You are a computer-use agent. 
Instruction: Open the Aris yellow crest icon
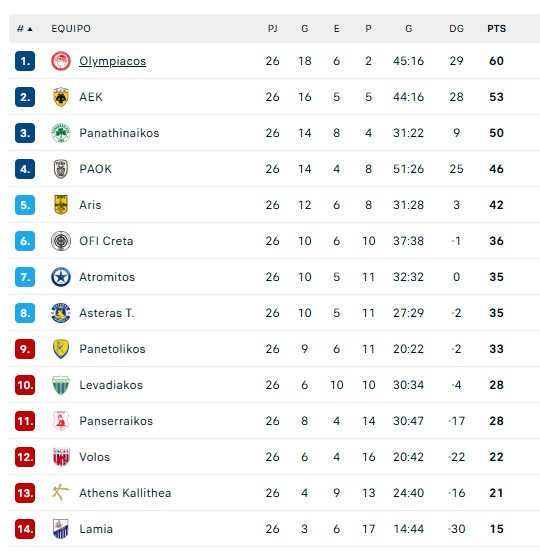(x=61, y=205)
